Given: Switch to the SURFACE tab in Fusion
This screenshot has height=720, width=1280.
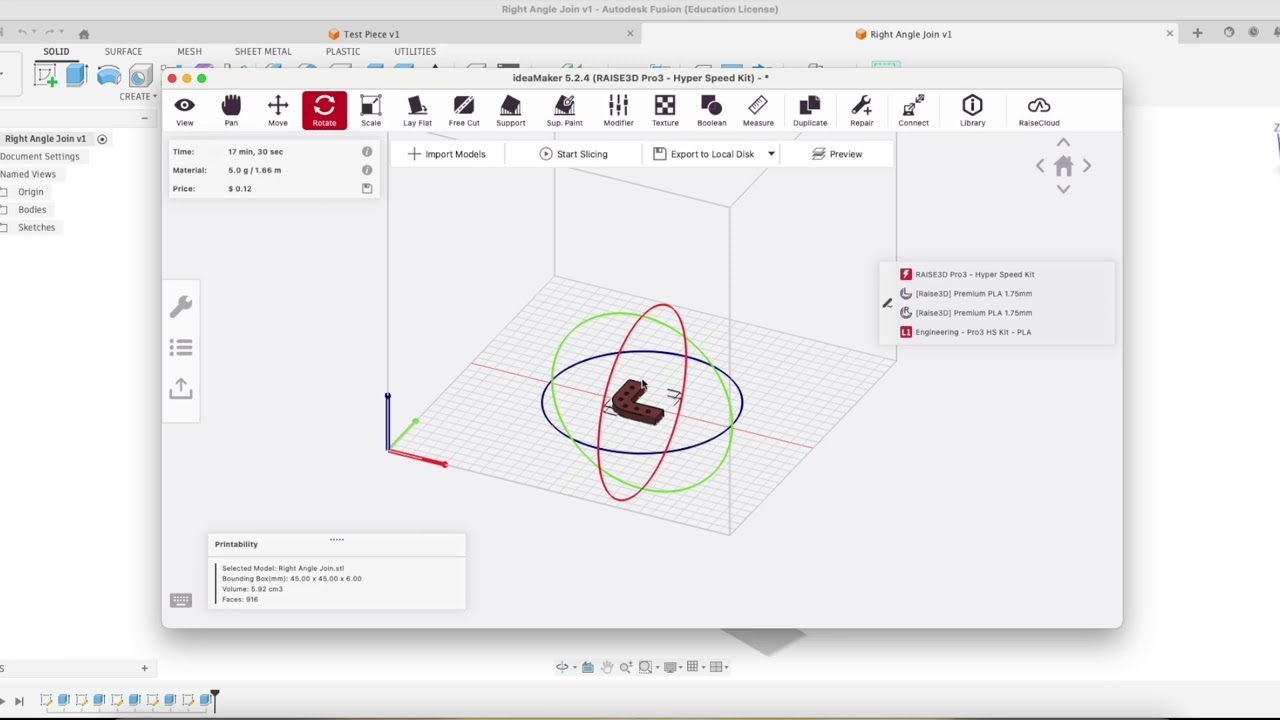Looking at the screenshot, I should pos(123,51).
